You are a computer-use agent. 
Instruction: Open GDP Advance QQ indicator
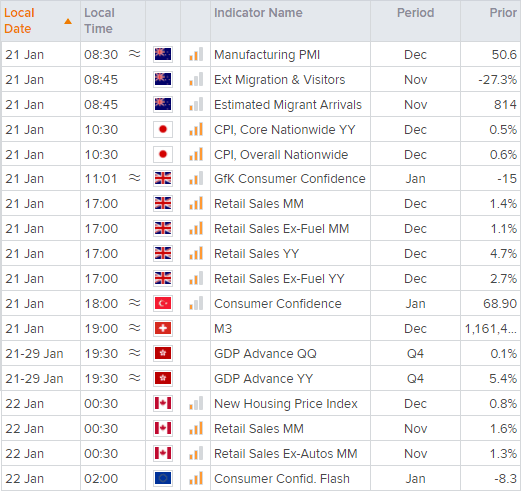click(265, 354)
